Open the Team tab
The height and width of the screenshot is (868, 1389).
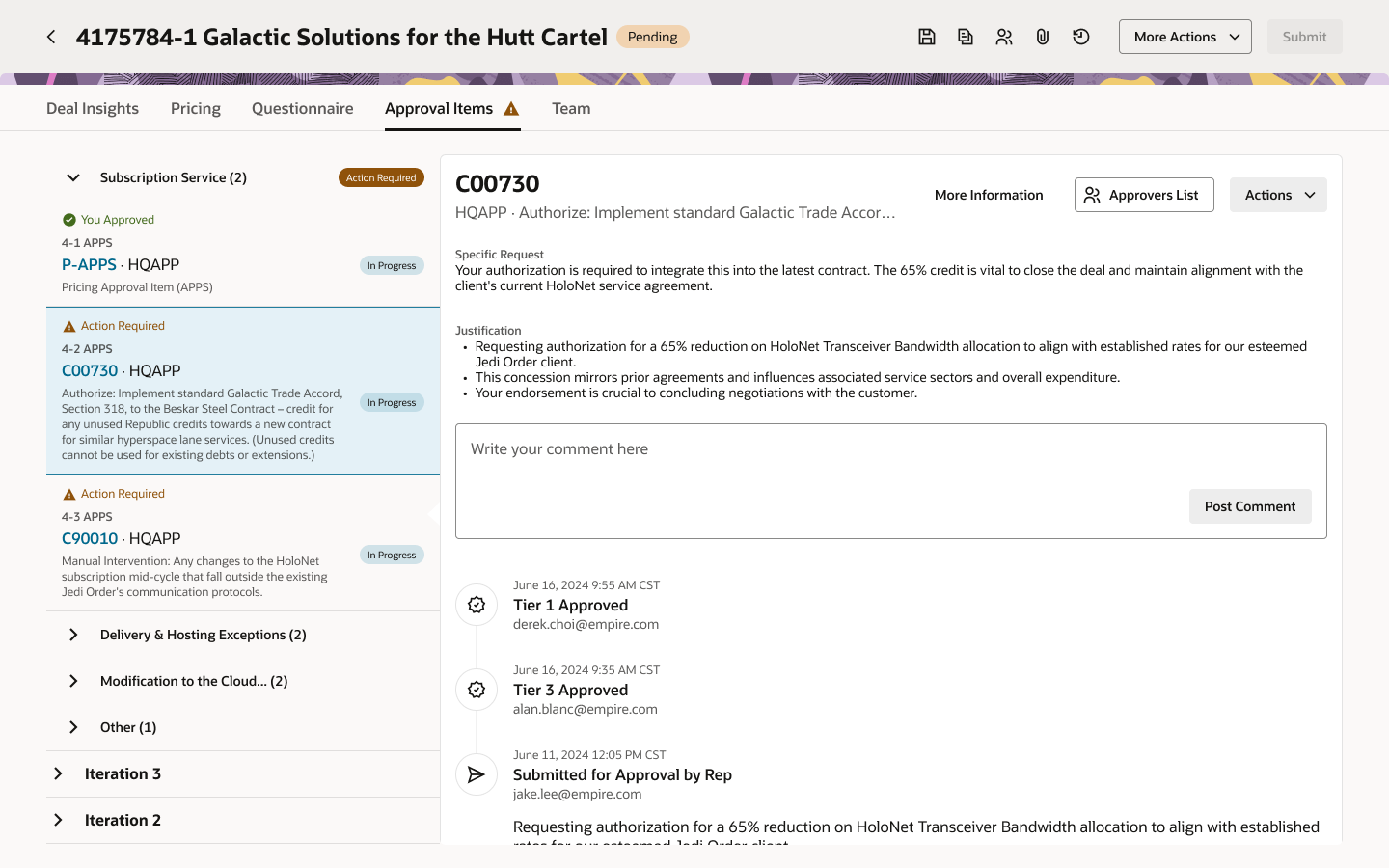point(571,109)
